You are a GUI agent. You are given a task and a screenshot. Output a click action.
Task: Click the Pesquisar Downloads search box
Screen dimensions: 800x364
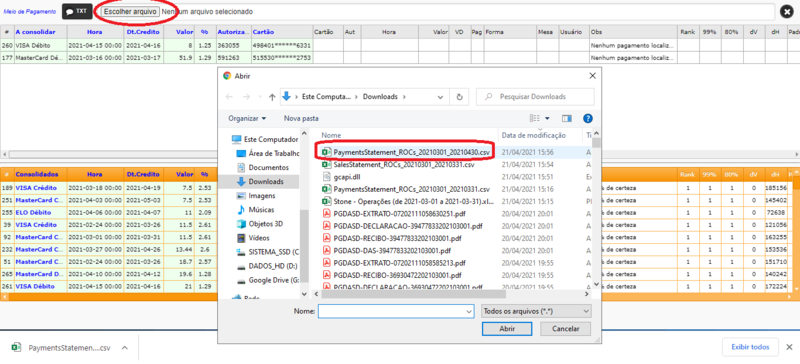[535, 96]
